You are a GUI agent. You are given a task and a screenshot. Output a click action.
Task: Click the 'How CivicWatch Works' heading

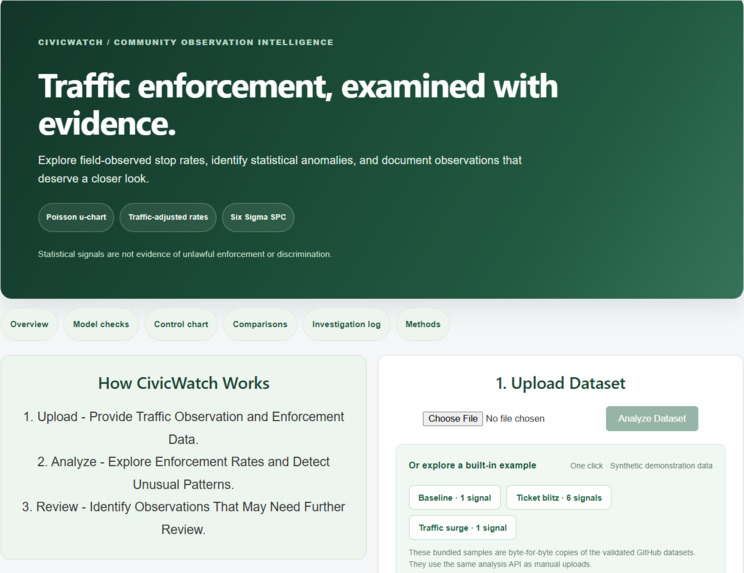184,383
